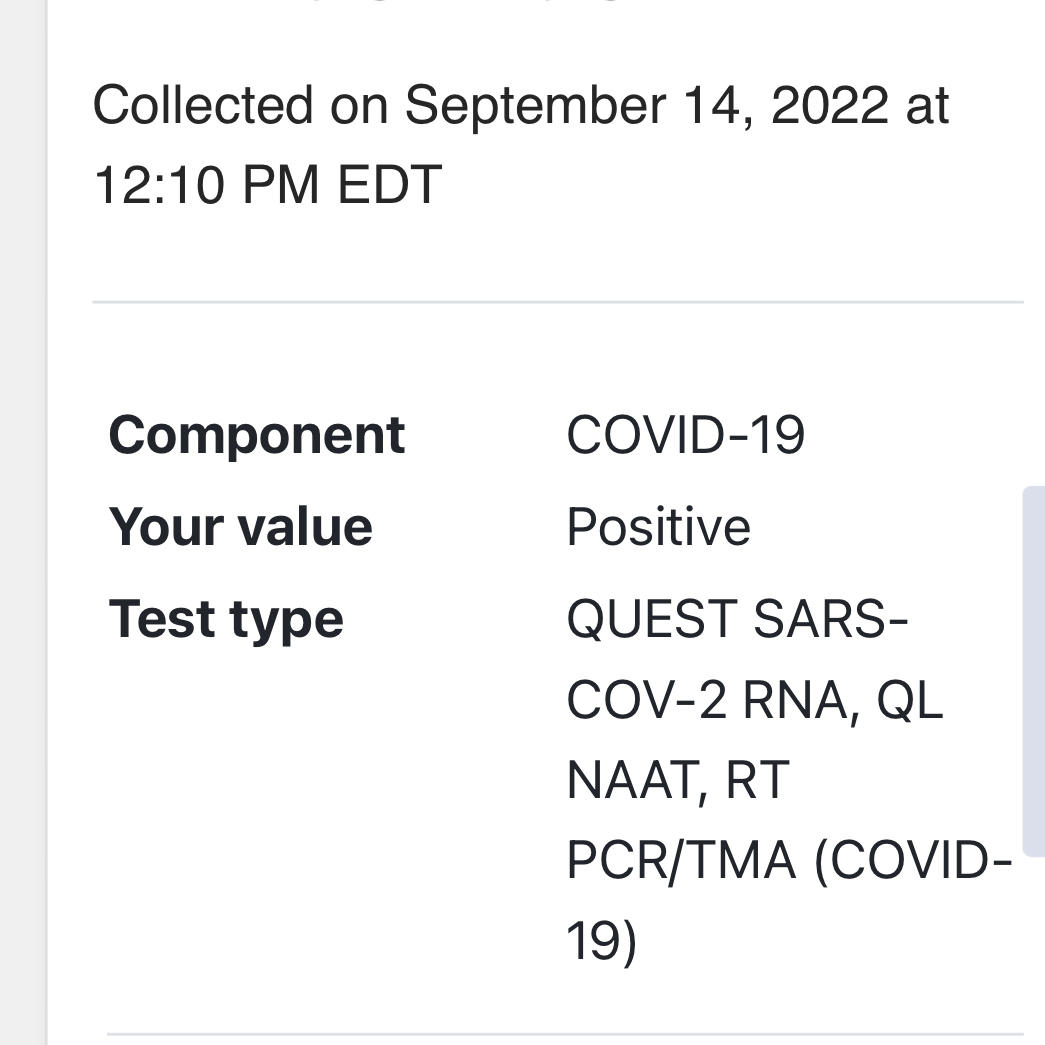
Task: Click the 'NAAT, RT' text line
Action: point(677,780)
